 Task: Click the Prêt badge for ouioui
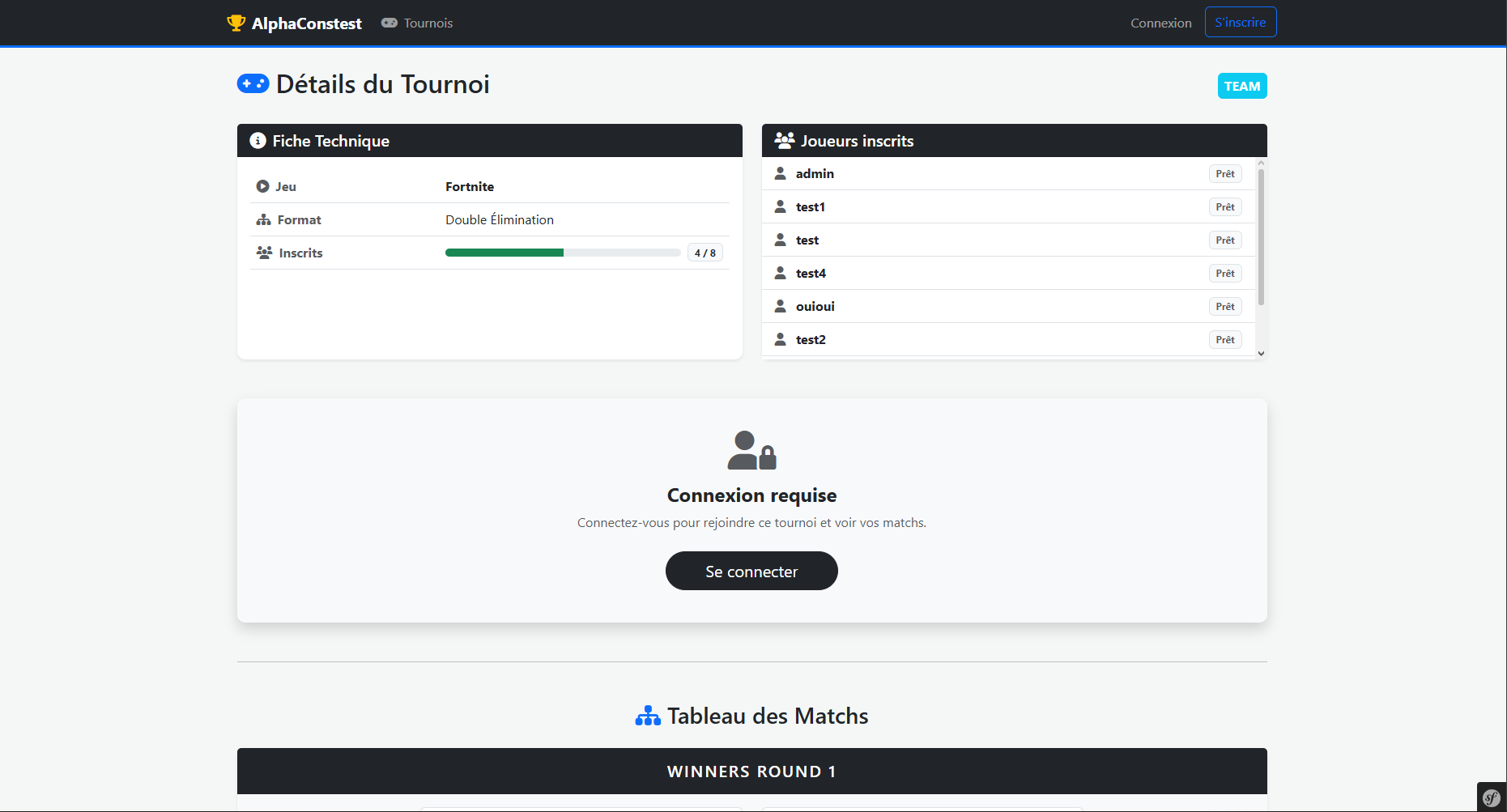(x=1225, y=306)
